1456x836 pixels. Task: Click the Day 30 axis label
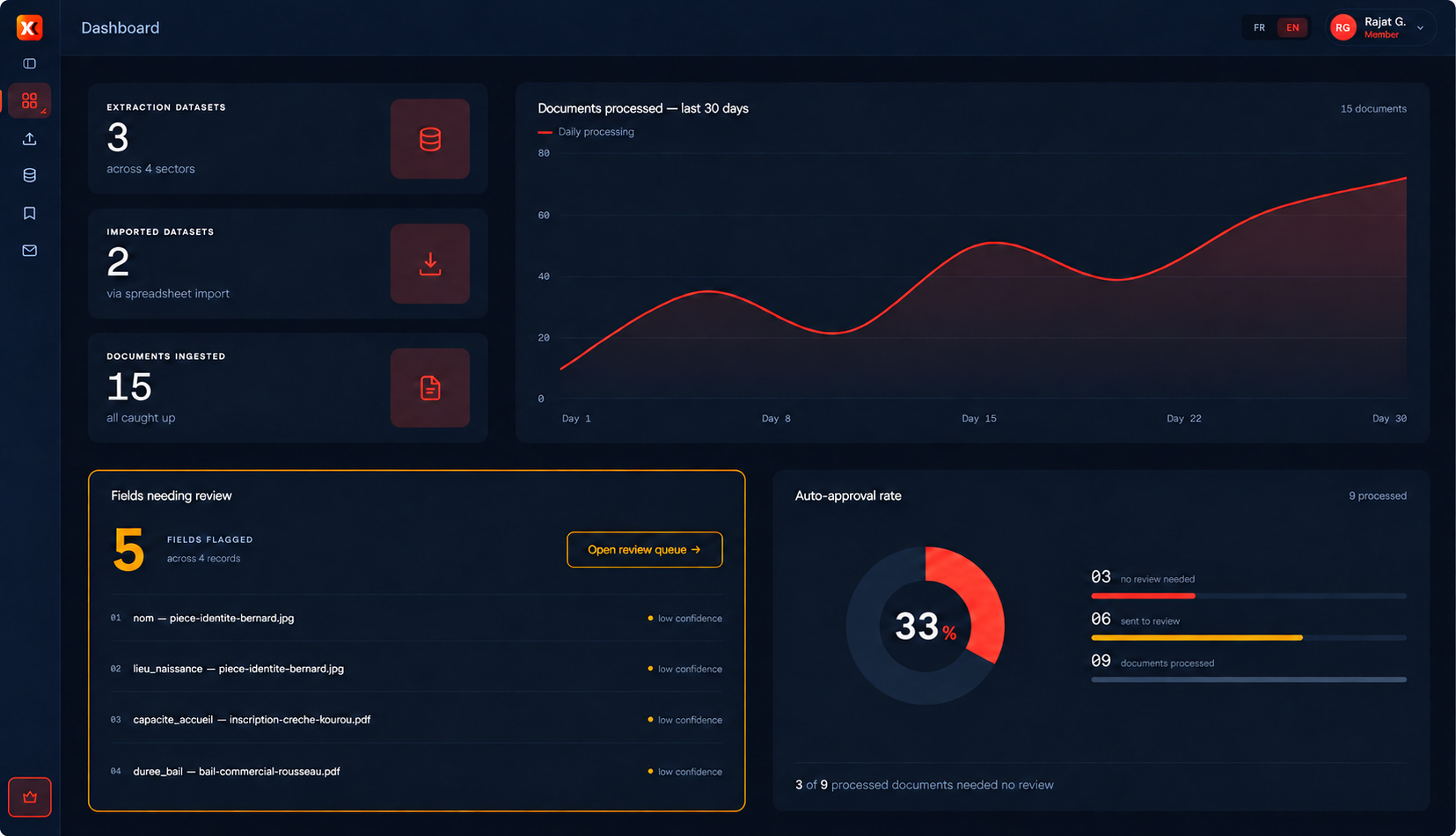pyautogui.click(x=1389, y=419)
